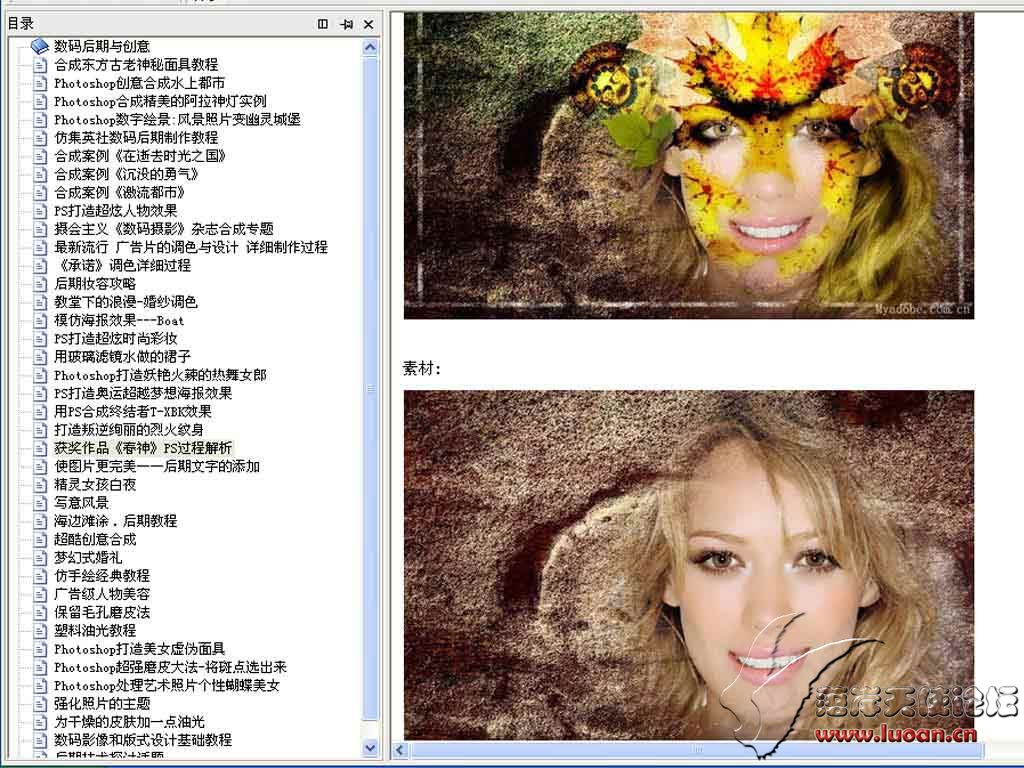Click the book icon beside 数码后期与创意
The image size is (1024, 768).
40,46
